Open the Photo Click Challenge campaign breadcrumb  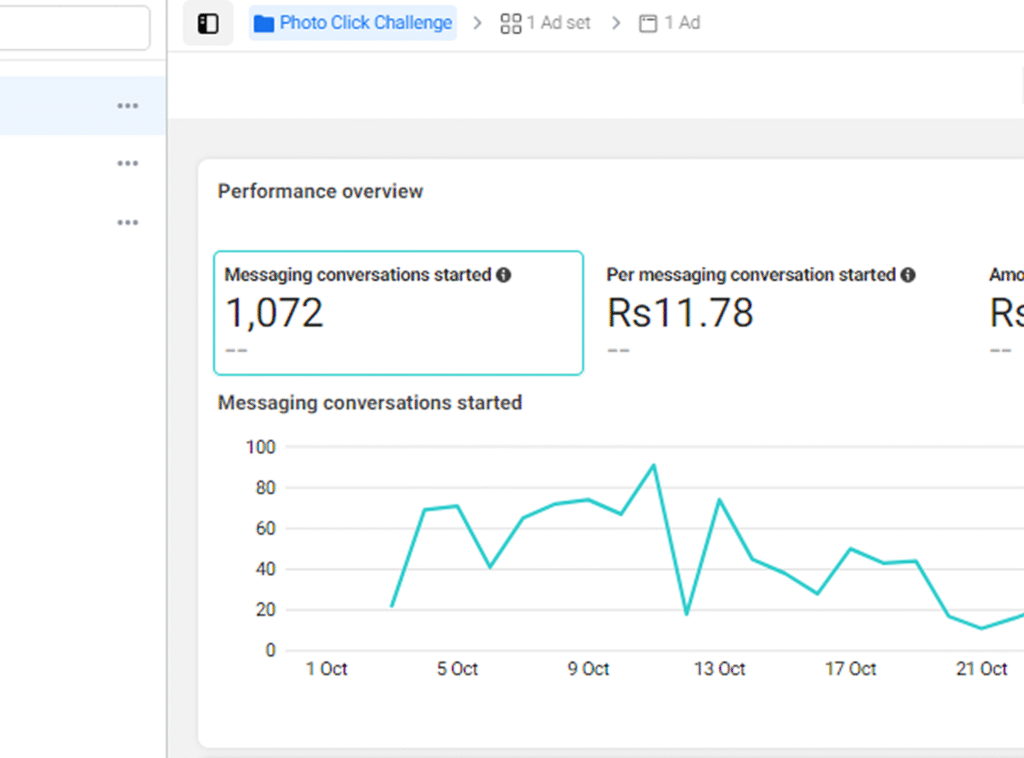tap(353, 23)
